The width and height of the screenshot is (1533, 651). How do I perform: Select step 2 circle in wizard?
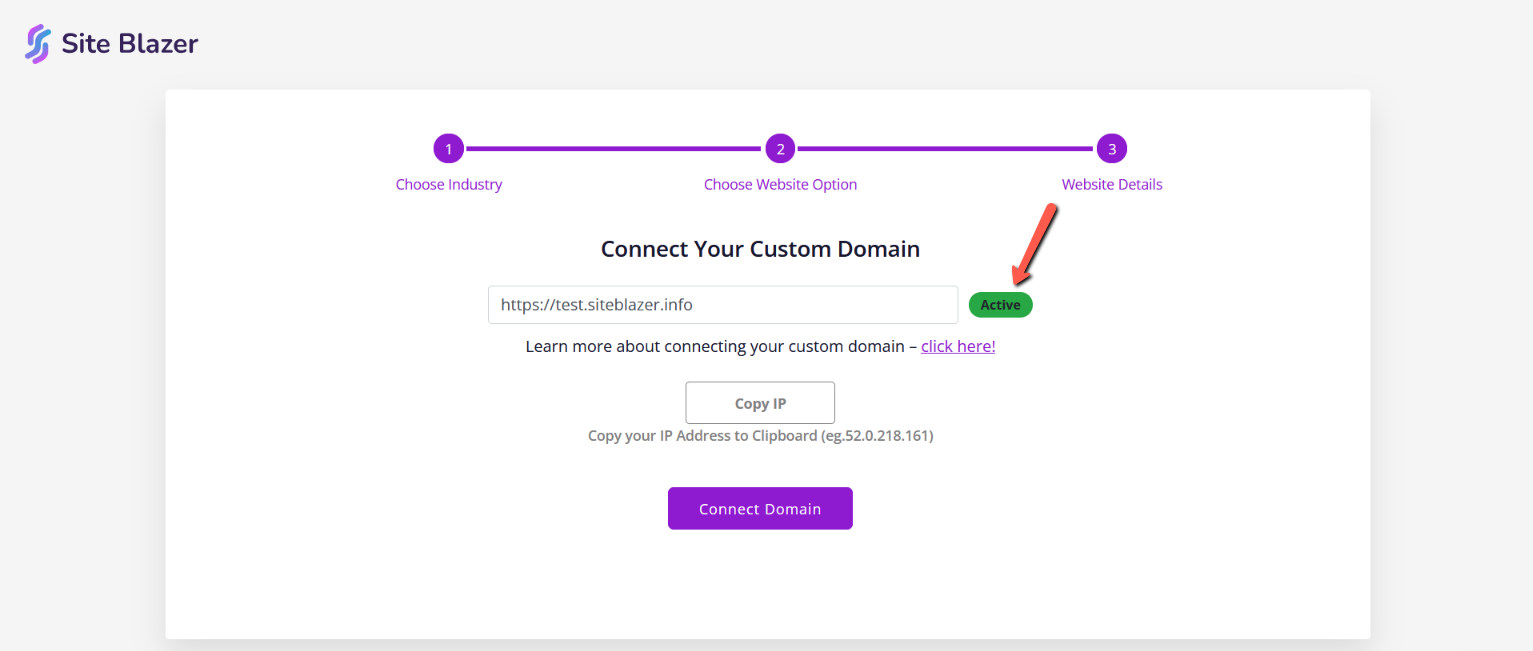[x=780, y=149]
